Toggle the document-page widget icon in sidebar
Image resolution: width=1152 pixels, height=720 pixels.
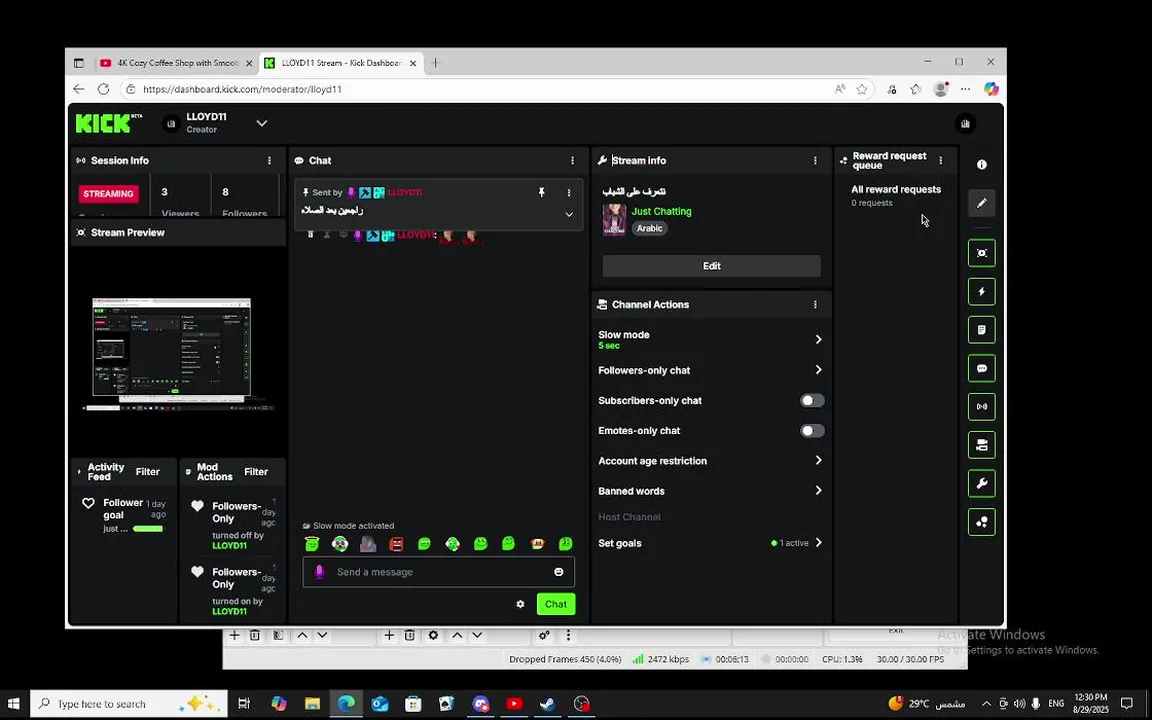(x=982, y=330)
